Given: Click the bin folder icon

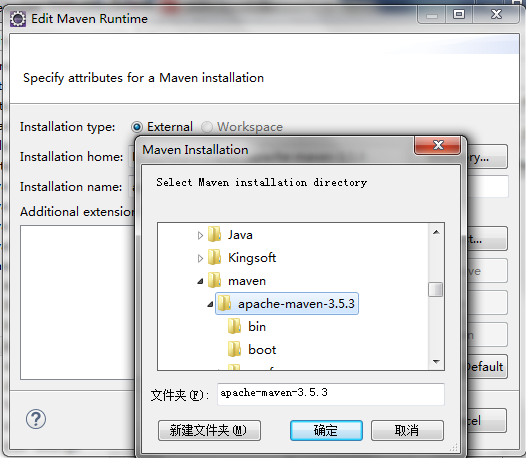Looking at the screenshot, I should [234, 326].
